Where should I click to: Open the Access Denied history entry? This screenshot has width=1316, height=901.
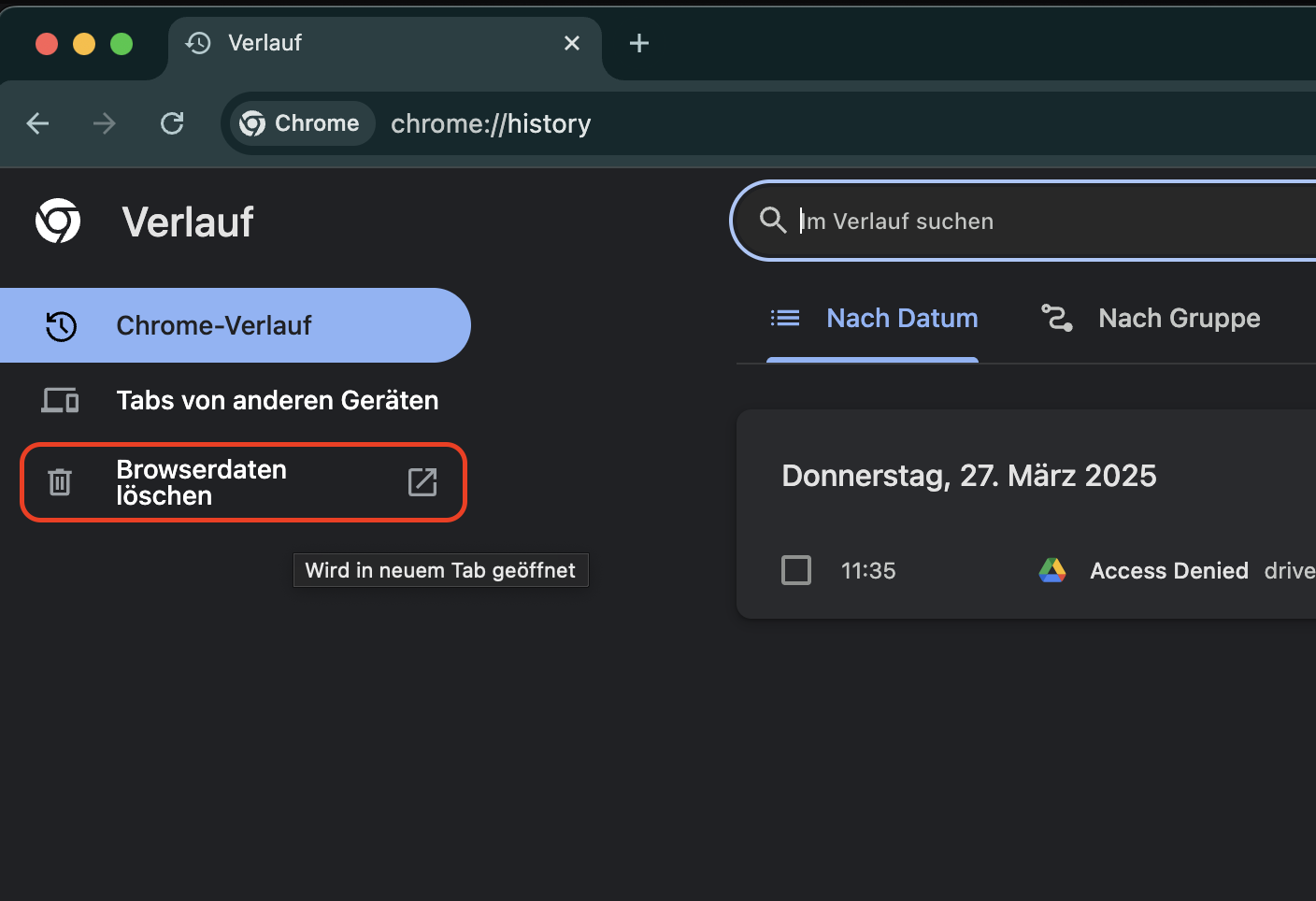[x=1168, y=569]
